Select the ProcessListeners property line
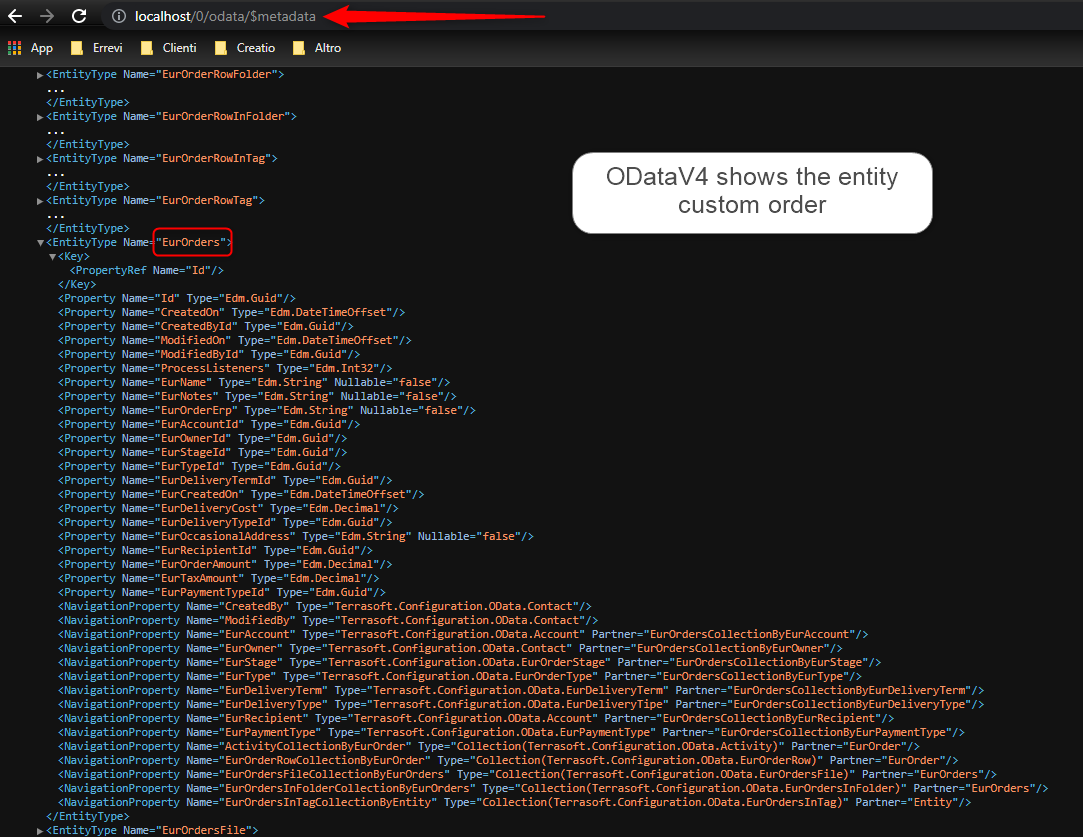 pyautogui.click(x=225, y=368)
